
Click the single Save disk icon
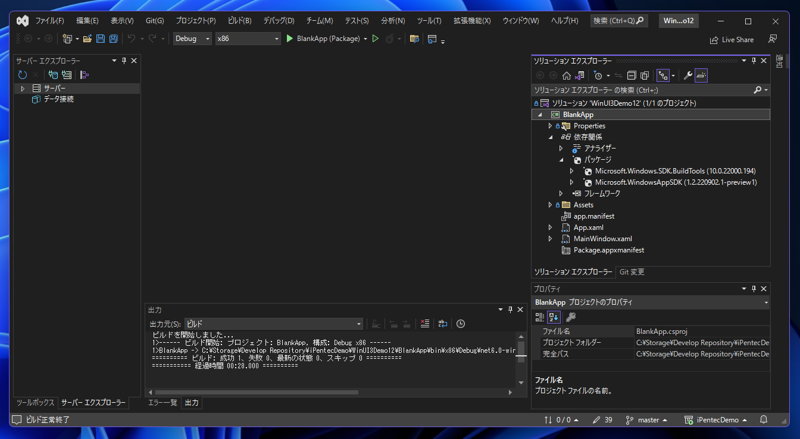(x=101, y=39)
